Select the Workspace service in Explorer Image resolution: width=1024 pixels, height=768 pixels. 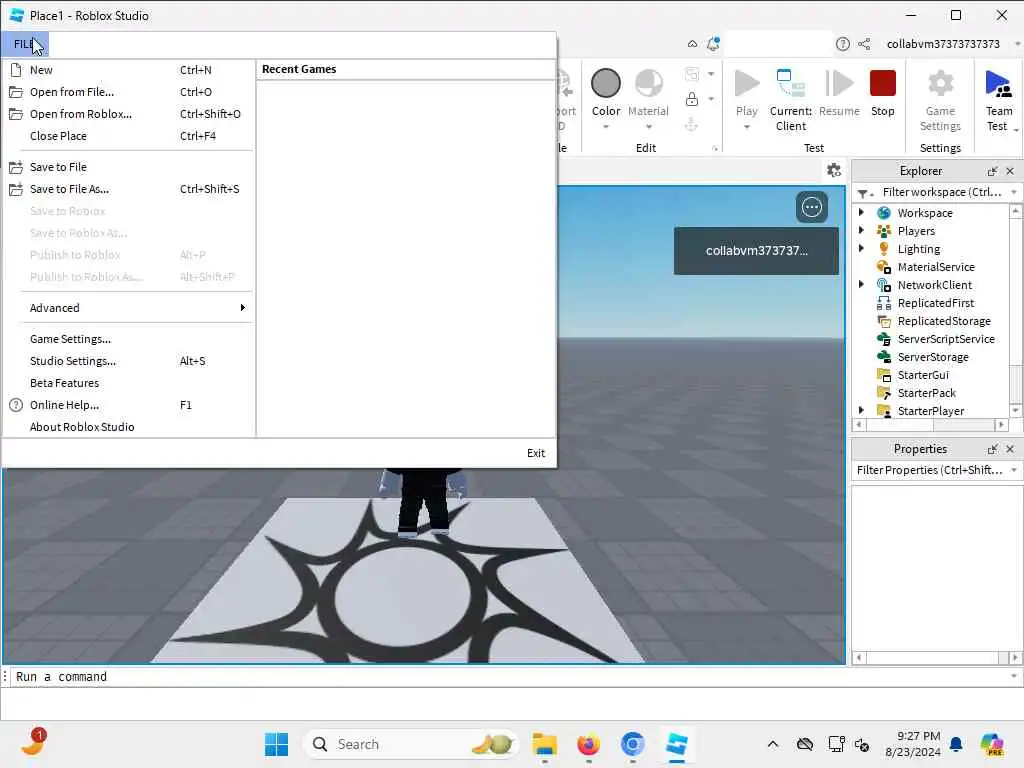pos(925,213)
